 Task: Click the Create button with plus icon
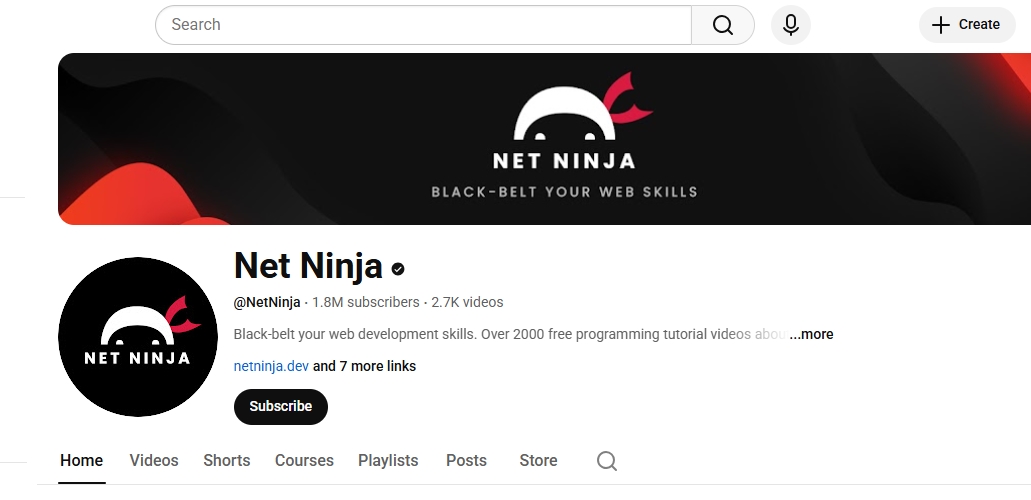click(967, 25)
